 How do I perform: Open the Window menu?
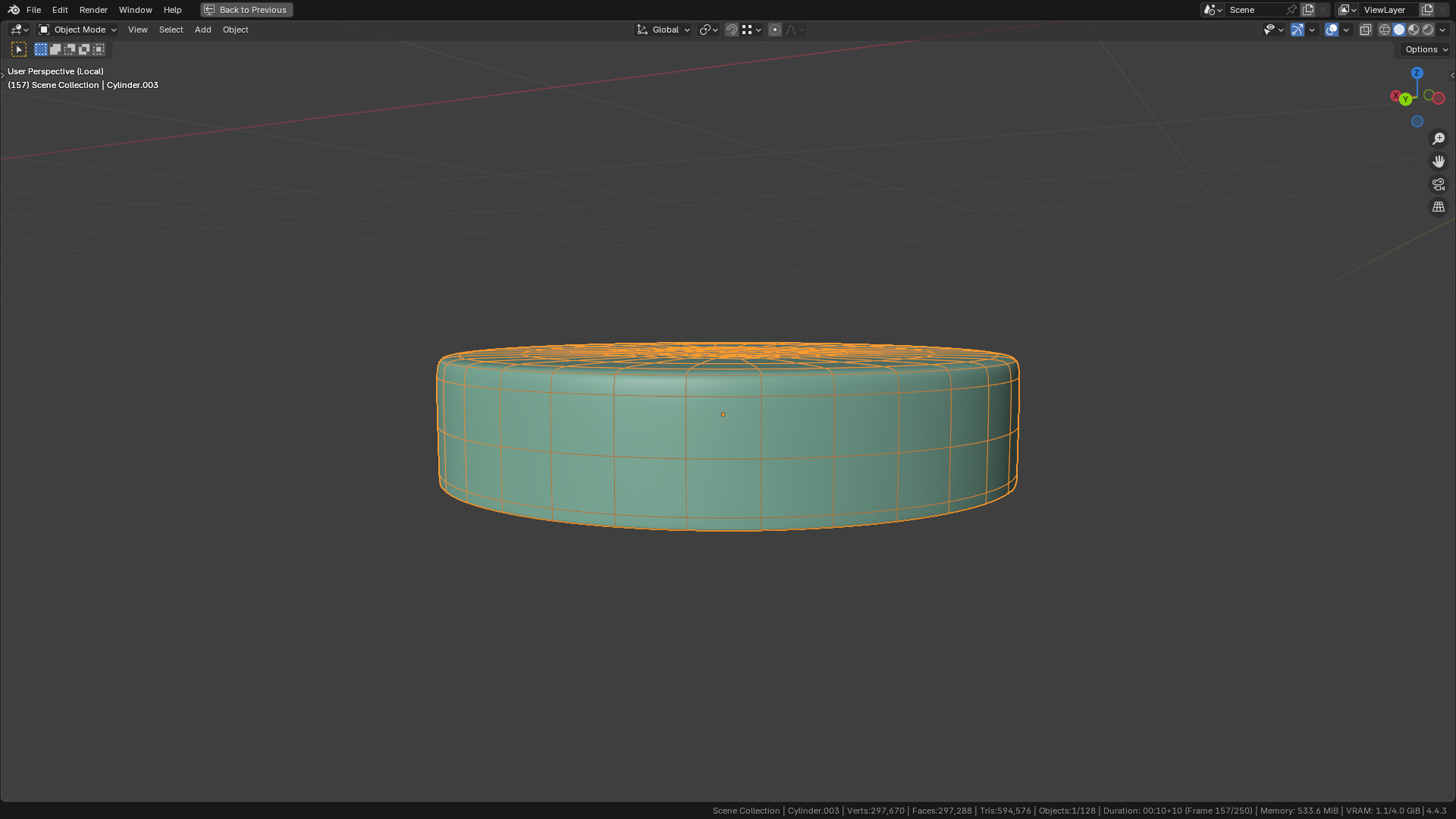click(x=135, y=10)
